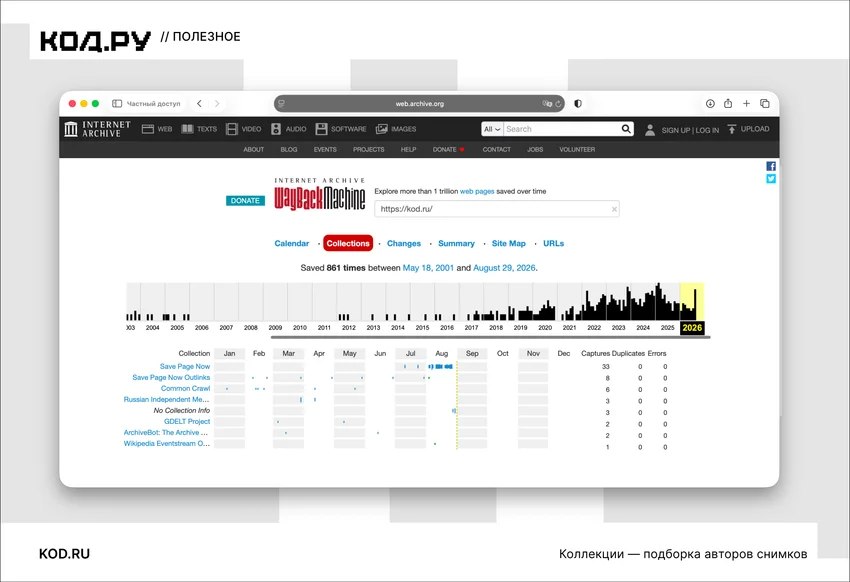Select year 2026 on timeline
850x582 pixels.
[x=692, y=328]
